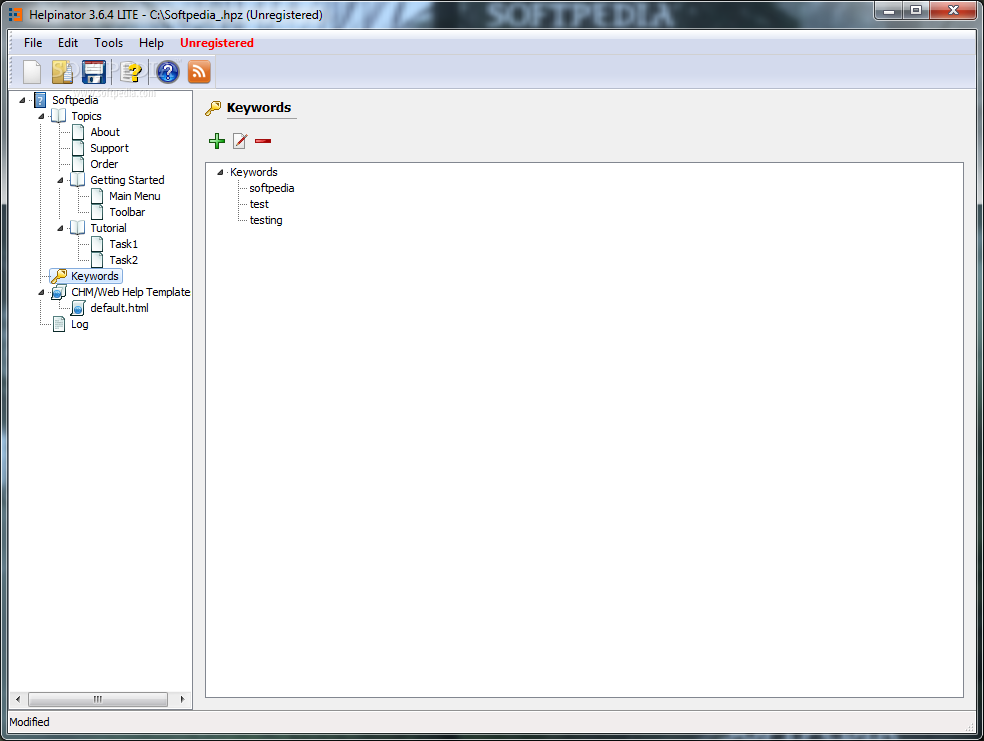Select the 'testing' keyword
Screen dimensions: 984x741
pos(266,220)
